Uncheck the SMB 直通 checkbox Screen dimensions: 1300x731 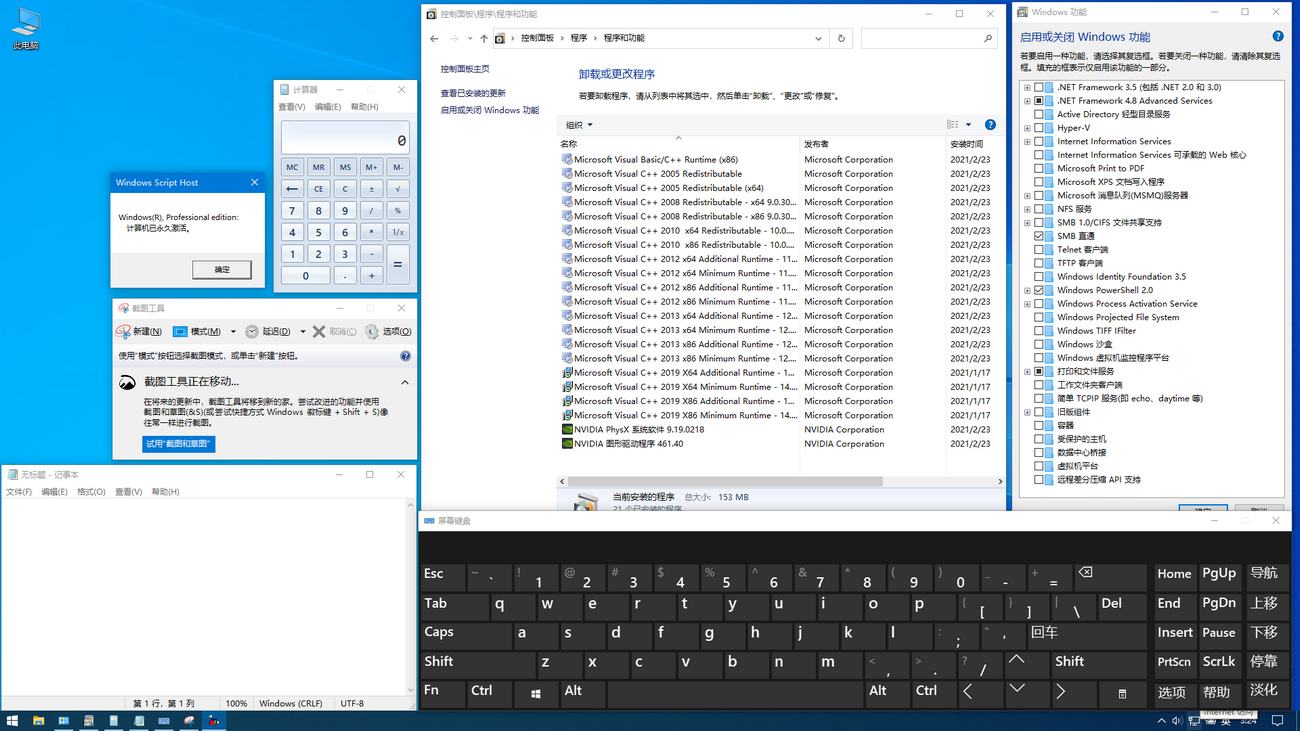point(1039,236)
